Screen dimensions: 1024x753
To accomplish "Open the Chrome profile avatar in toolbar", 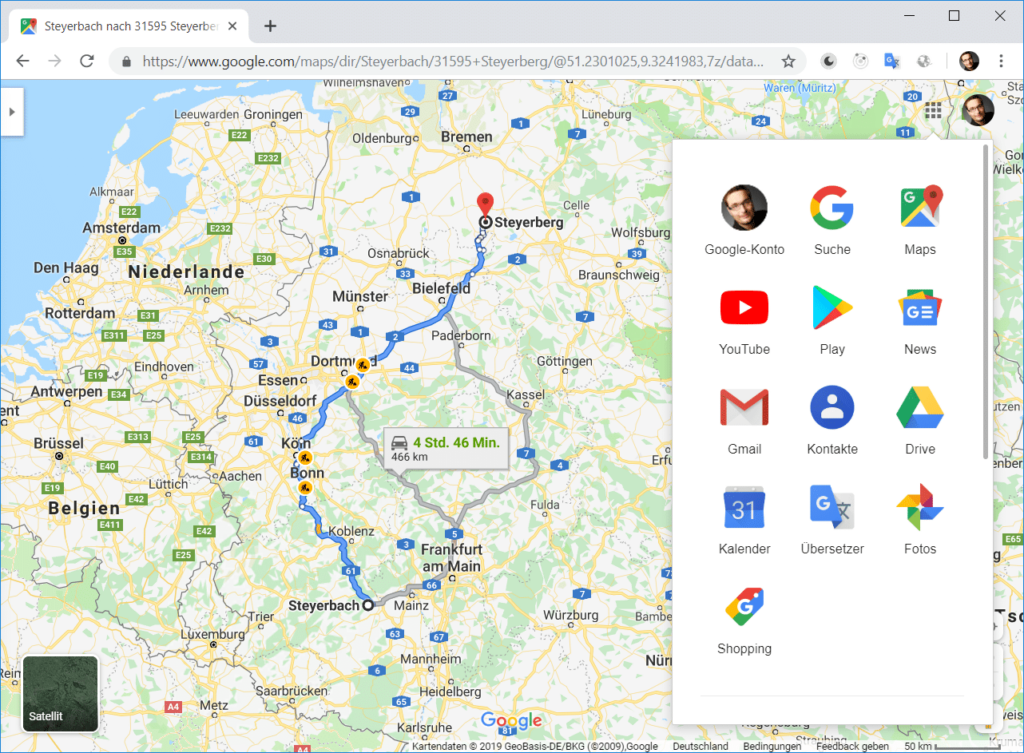I will 969,61.
